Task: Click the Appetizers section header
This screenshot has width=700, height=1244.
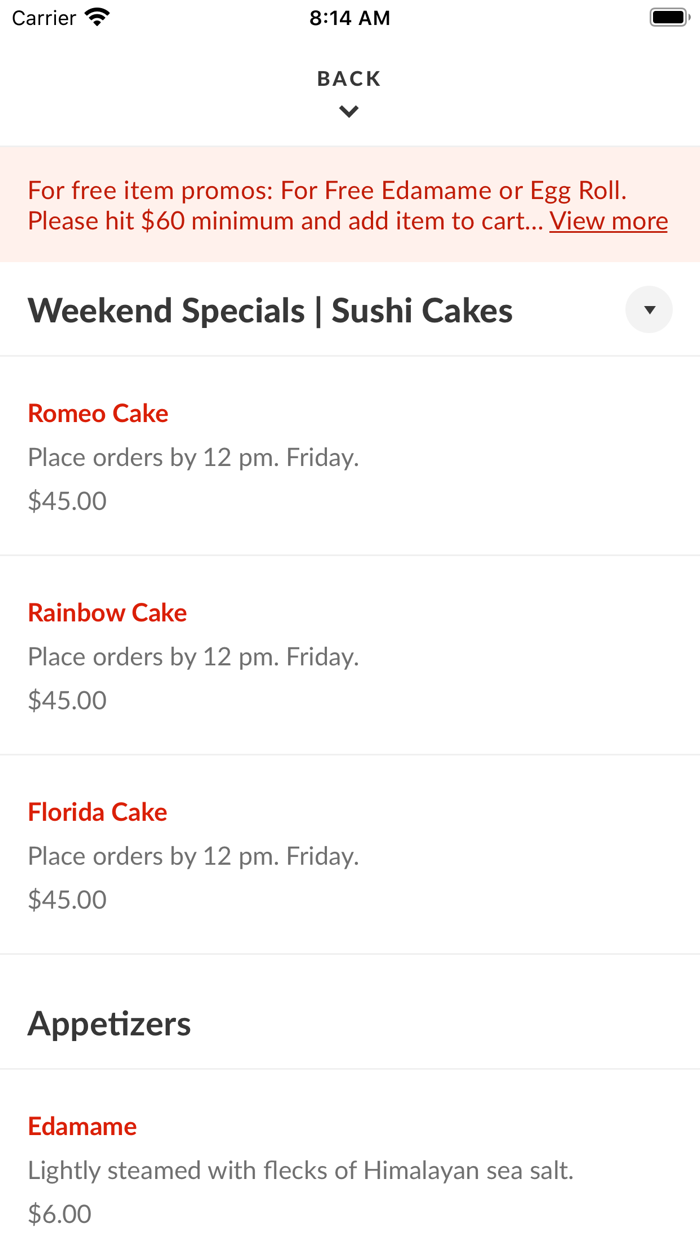Action: click(110, 1022)
